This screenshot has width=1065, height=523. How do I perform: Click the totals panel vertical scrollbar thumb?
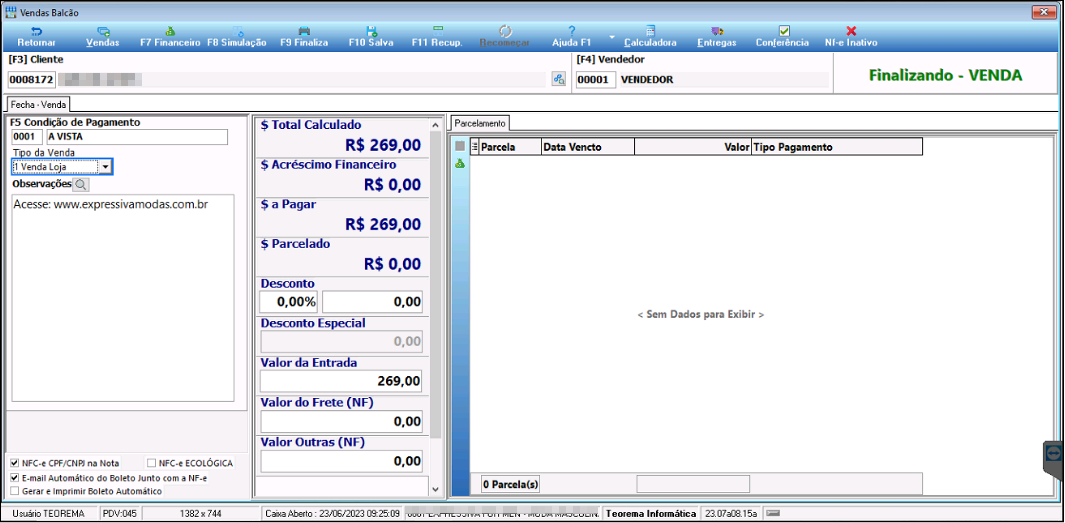[x=436, y=284]
